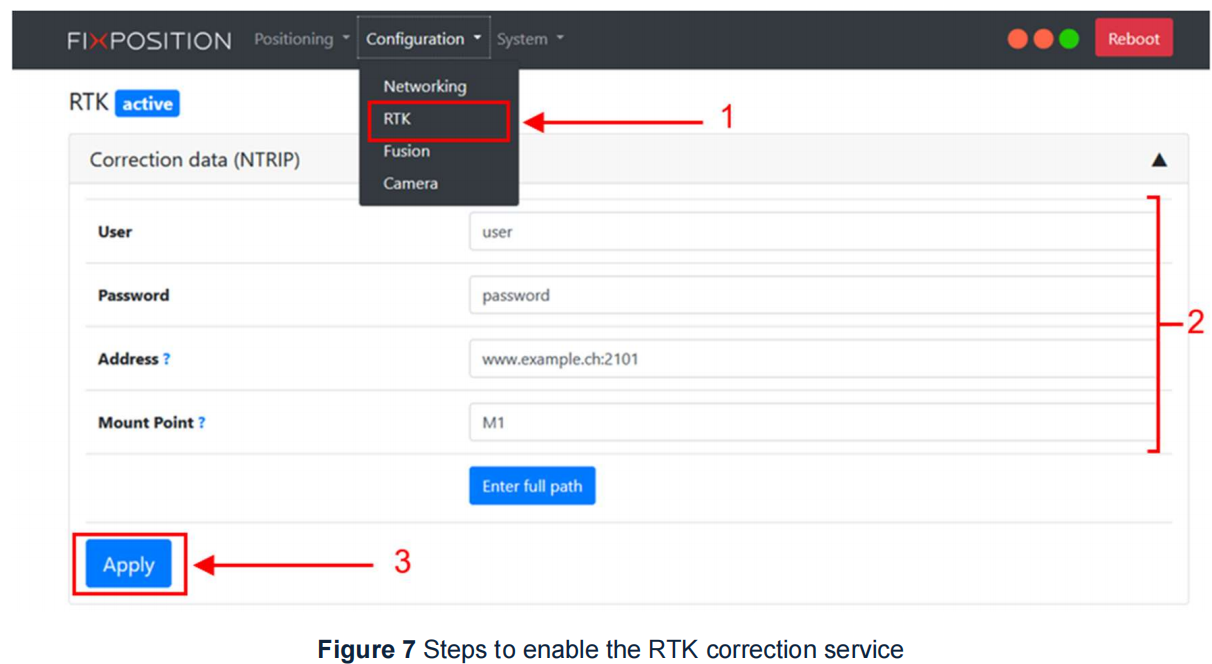Open the System dropdown menu

(522, 38)
